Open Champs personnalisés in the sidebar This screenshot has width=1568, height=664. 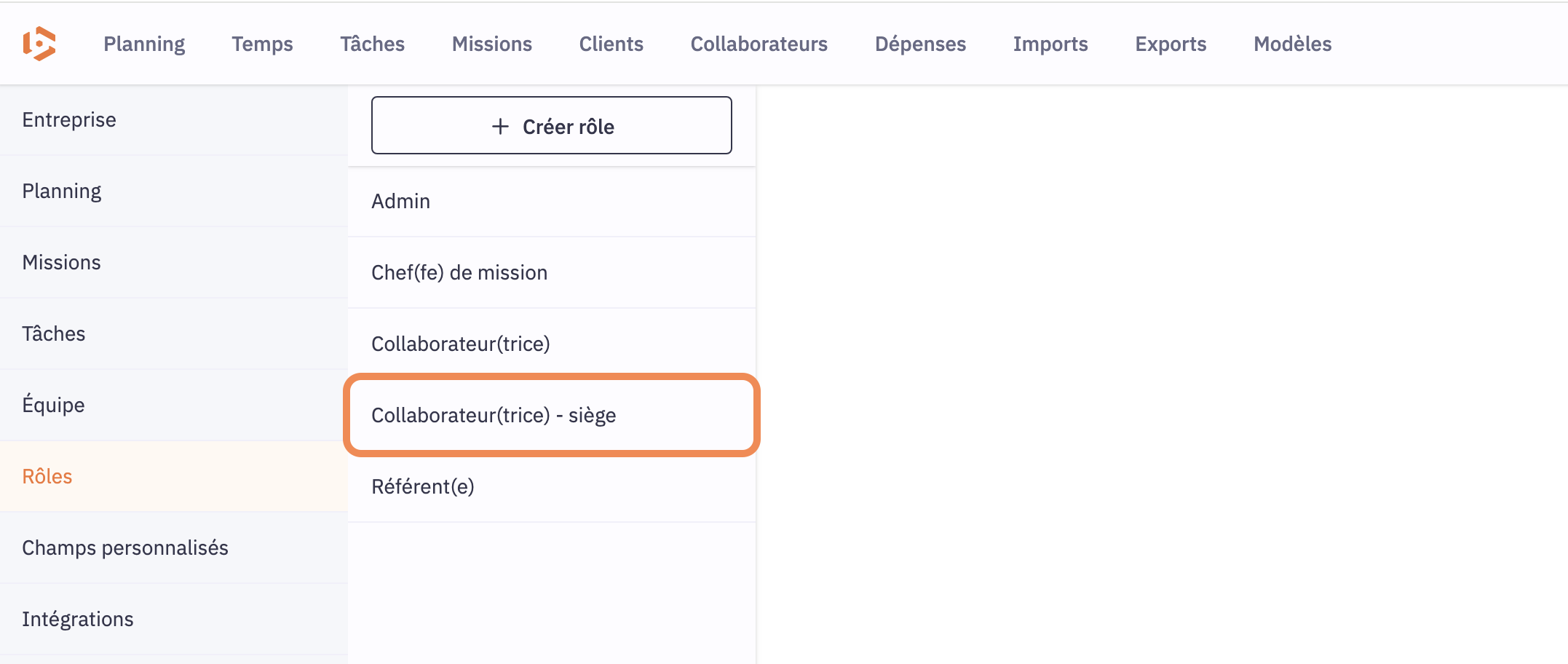point(125,548)
